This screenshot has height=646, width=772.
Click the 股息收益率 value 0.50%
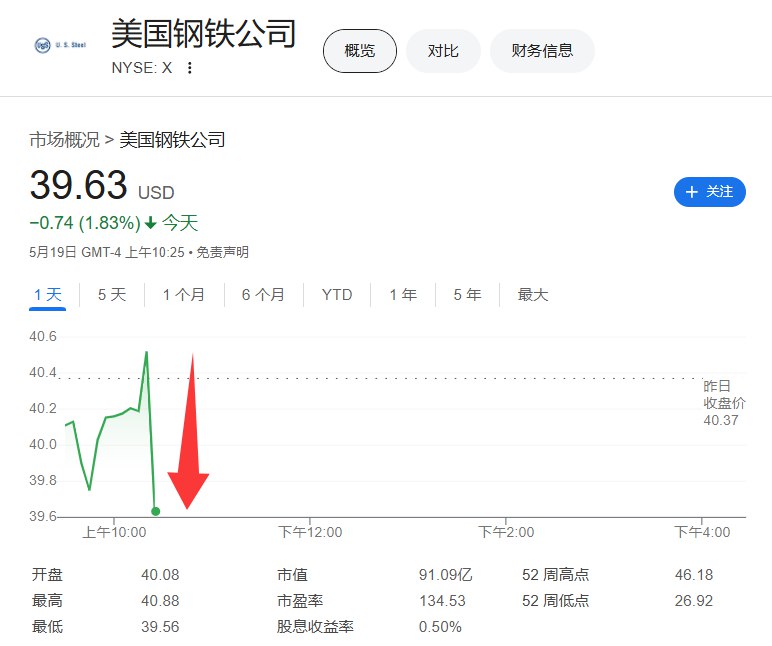pyautogui.click(x=440, y=627)
